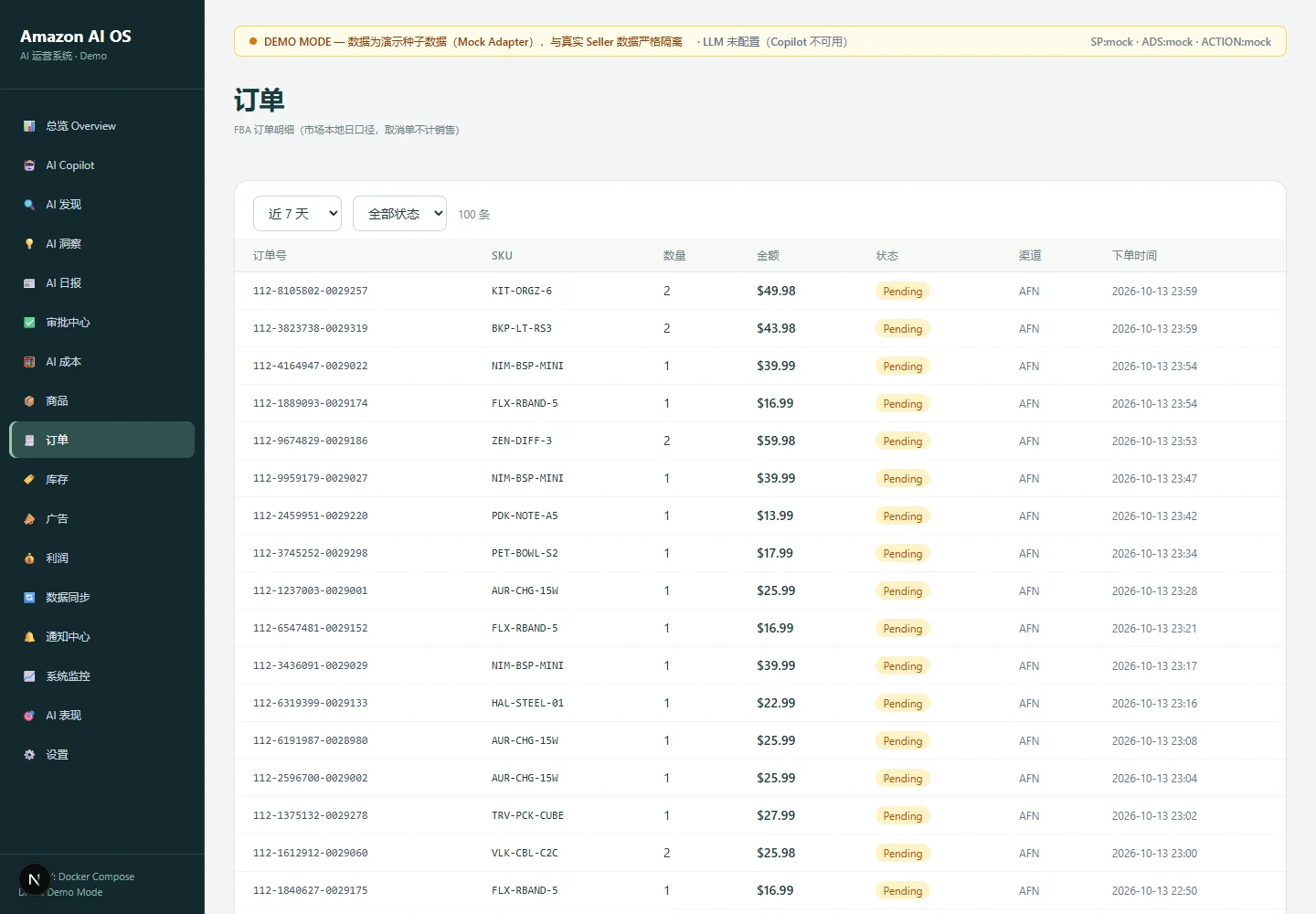
Task: Click the 审批中心 checkmark icon
Action: [29, 323]
